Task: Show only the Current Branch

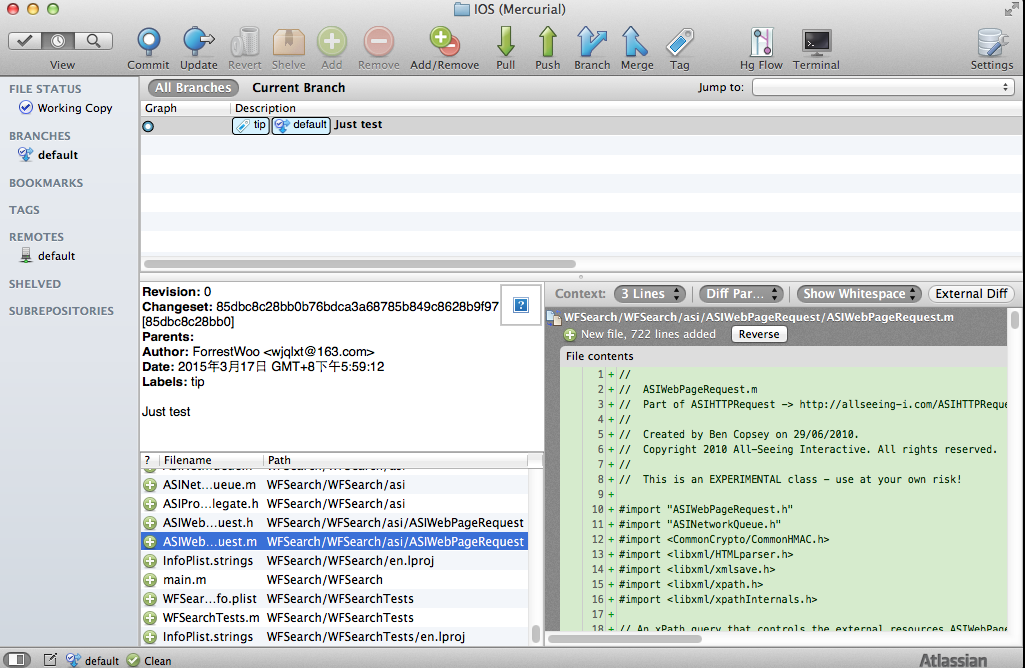Action: click(299, 88)
